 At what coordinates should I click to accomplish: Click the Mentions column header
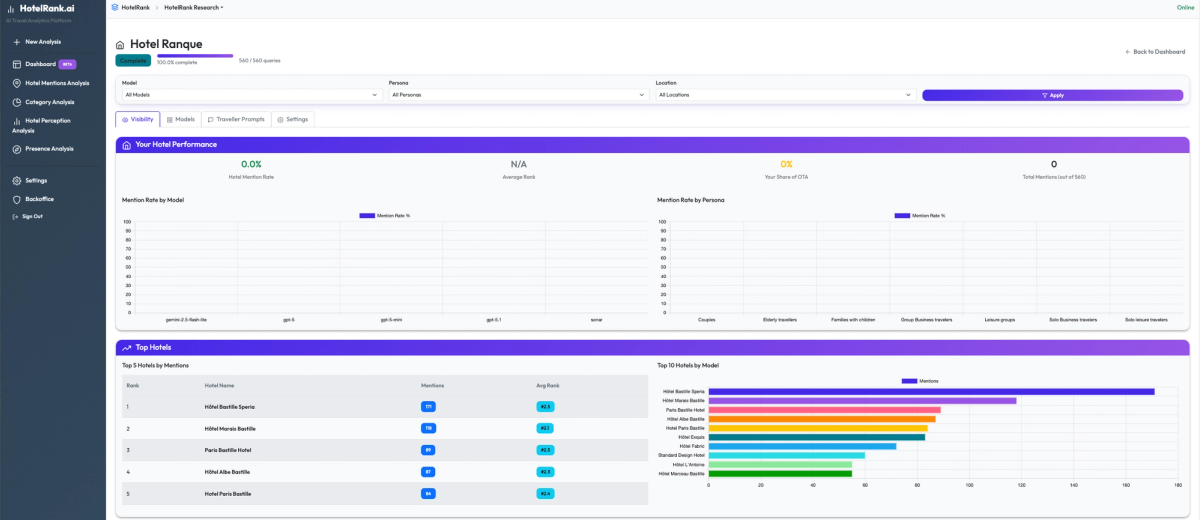pyautogui.click(x=432, y=385)
